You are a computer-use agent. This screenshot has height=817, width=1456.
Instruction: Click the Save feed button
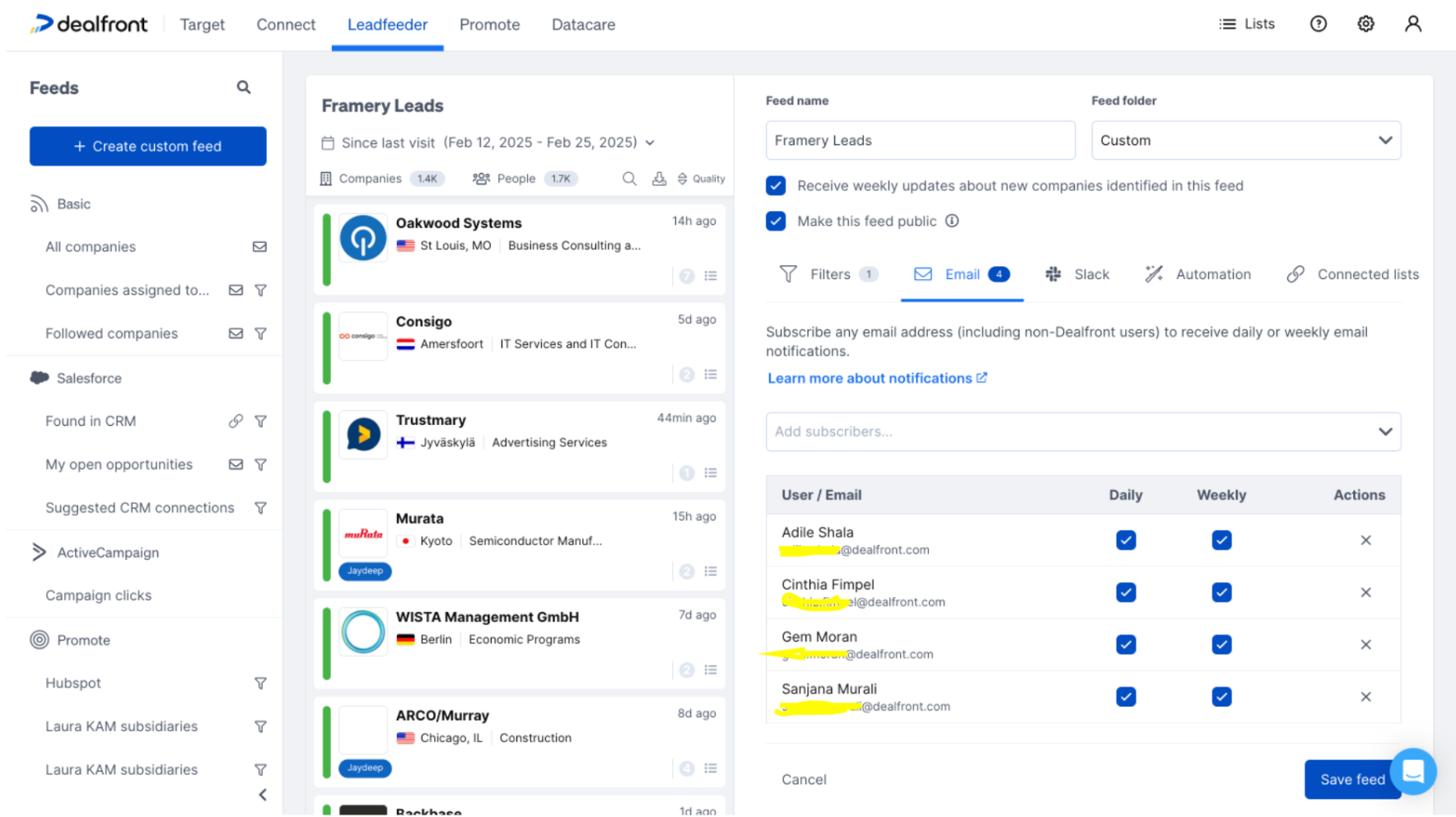pyautogui.click(x=1352, y=779)
